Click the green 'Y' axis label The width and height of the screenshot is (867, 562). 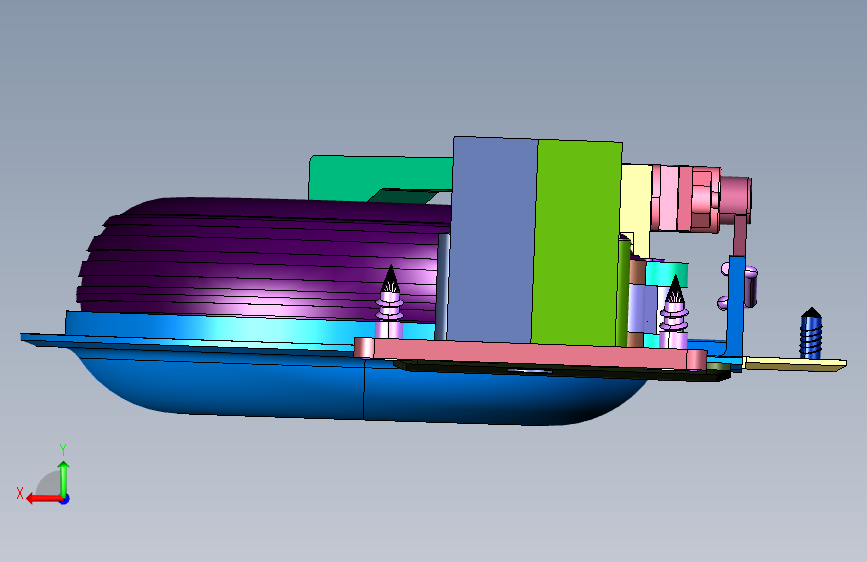(x=63, y=450)
